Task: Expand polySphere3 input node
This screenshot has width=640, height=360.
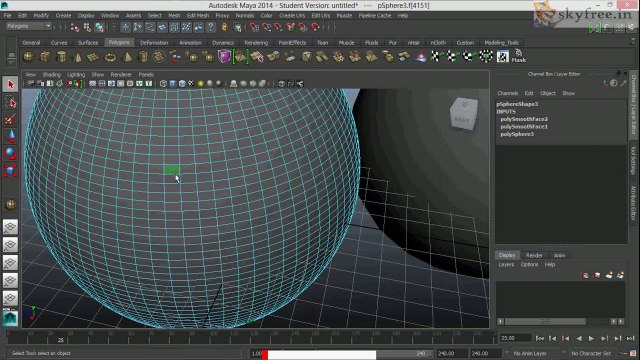Action: tap(517, 134)
